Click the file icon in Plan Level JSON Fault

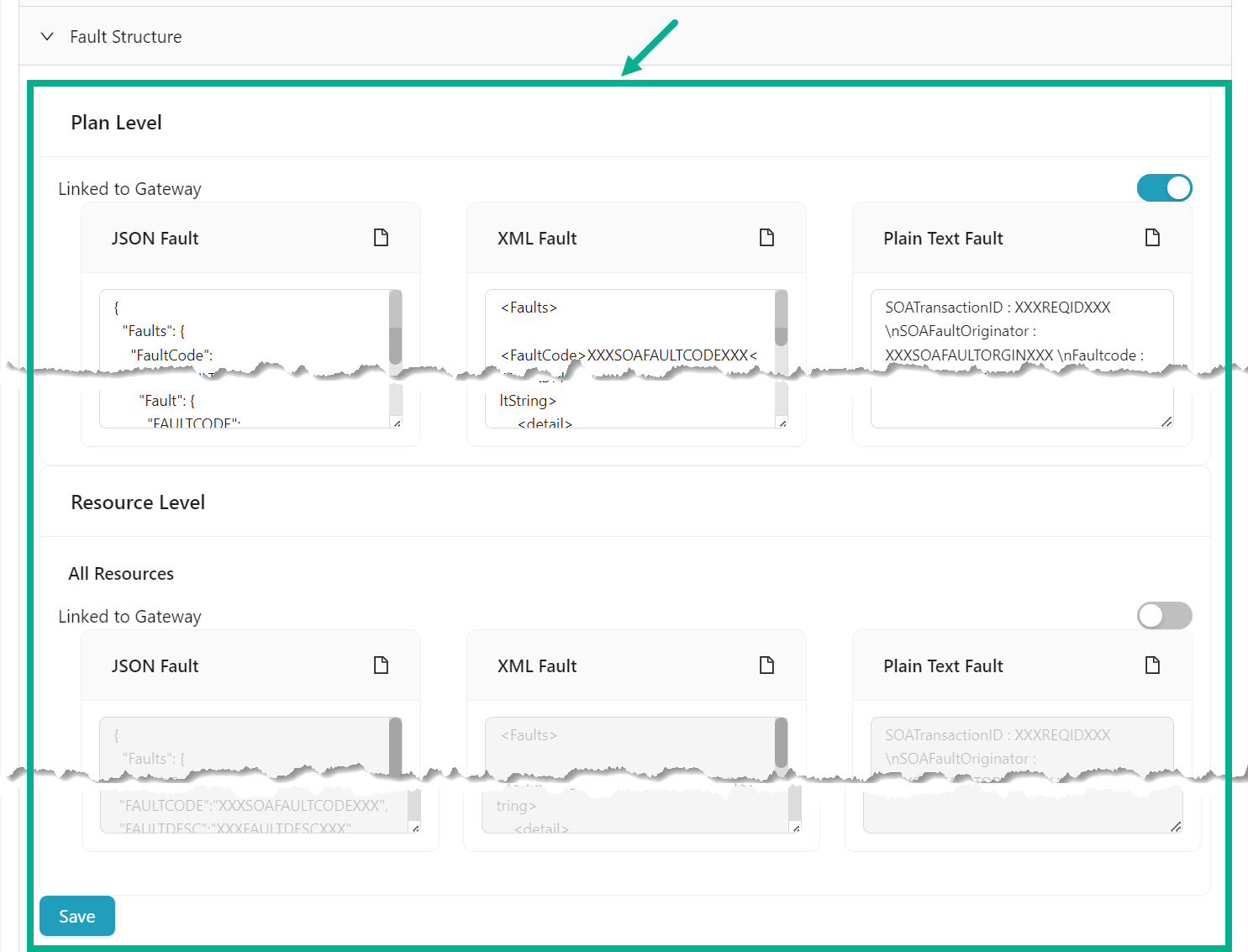(381, 238)
